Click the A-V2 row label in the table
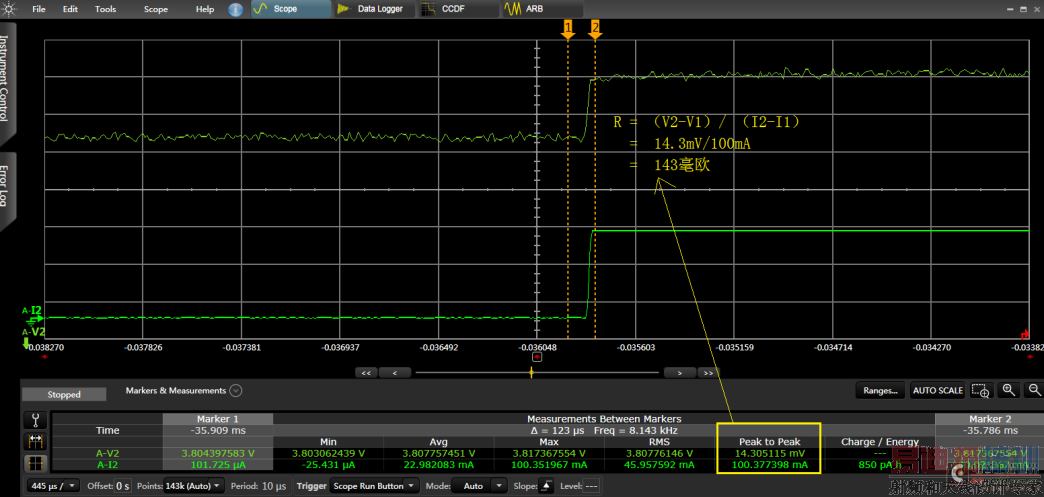 [108, 453]
